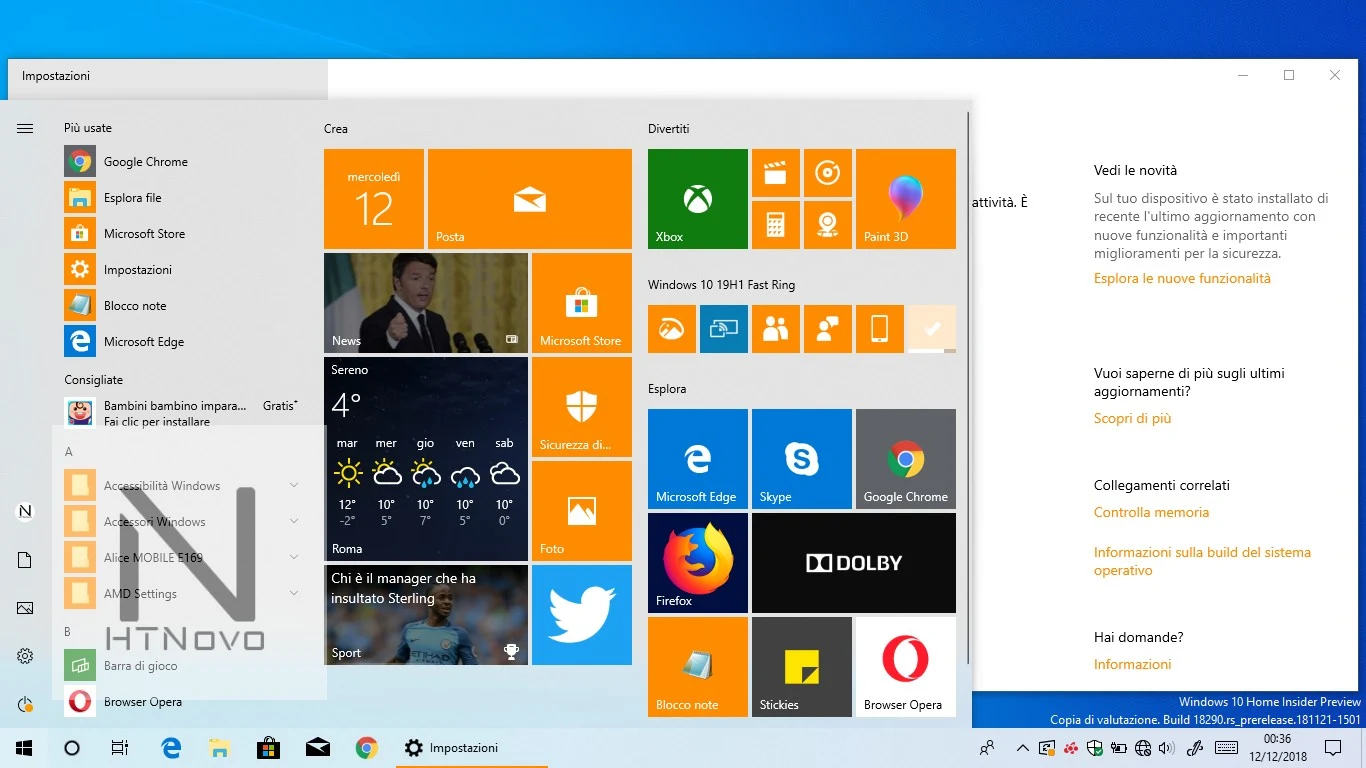
Task: Launch Google Chrome from Più usate list
Action: [x=182, y=162]
